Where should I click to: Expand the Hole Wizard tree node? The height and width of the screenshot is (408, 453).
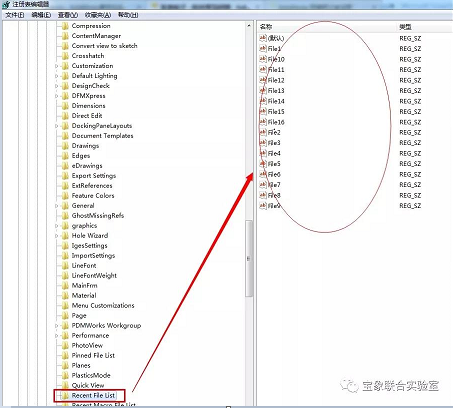56,236
